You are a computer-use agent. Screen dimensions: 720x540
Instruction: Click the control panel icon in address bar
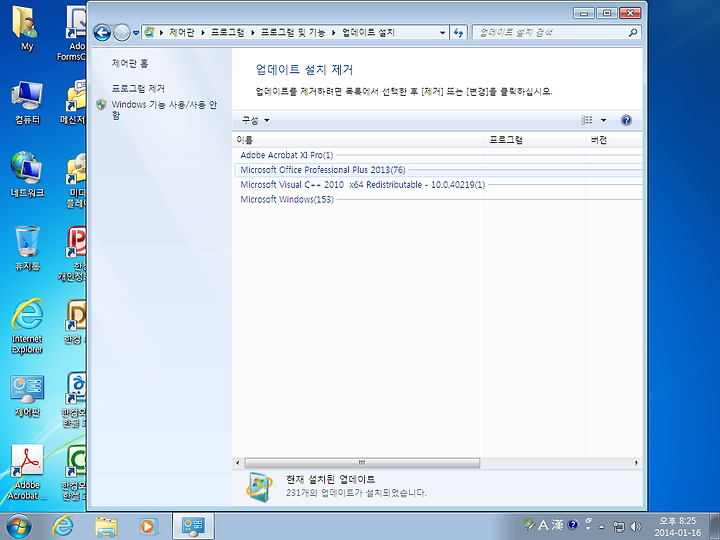coord(149,32)
